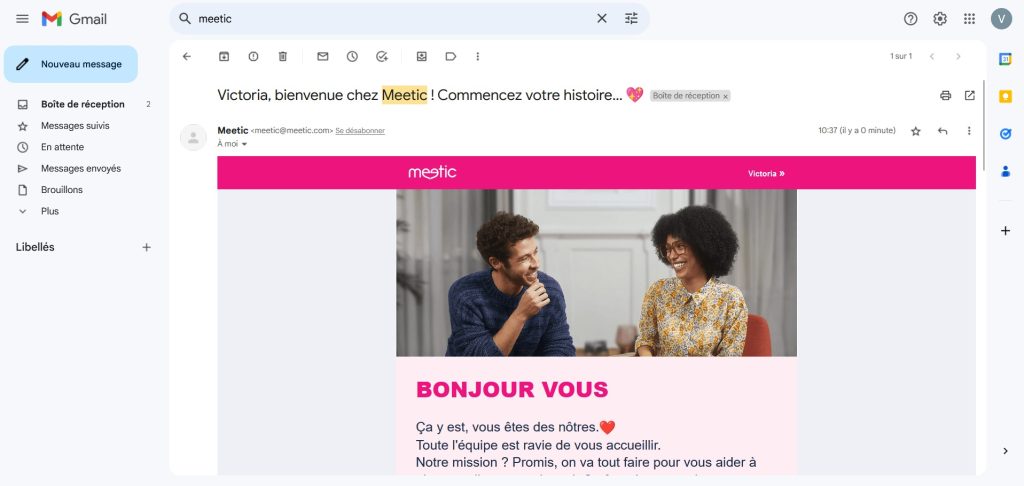This screenshot has height=486, width=1024.
Task: Open the email in new window
Action: [x=969, y=95]
